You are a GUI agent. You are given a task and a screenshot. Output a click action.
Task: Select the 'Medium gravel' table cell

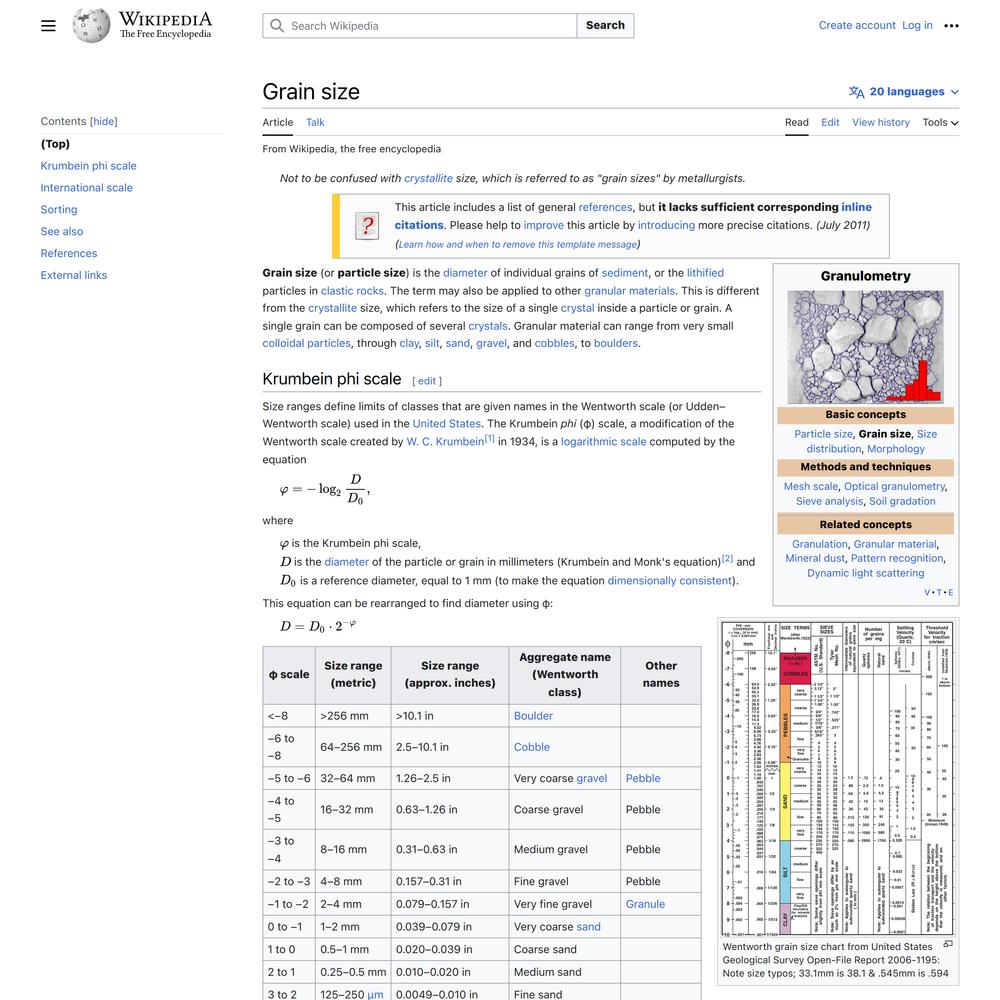coord(564,849)
